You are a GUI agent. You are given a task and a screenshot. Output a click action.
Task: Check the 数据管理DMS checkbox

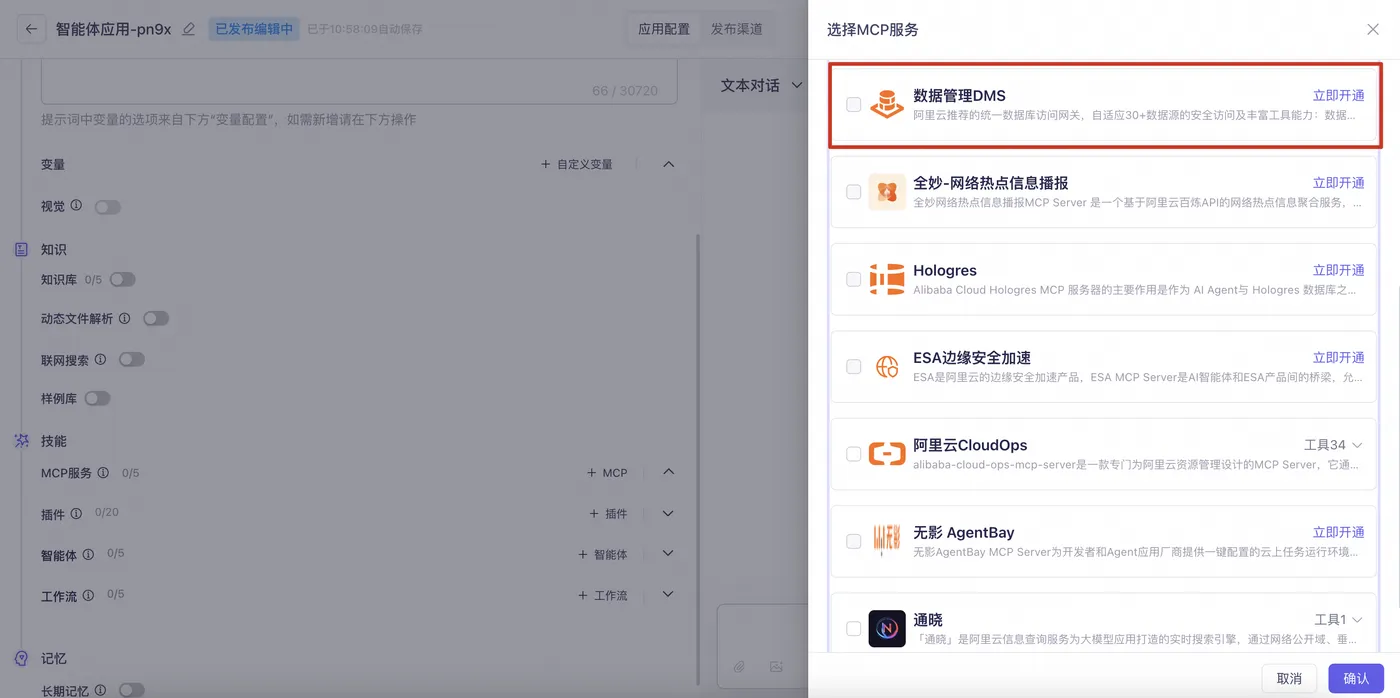coord(853,104)
